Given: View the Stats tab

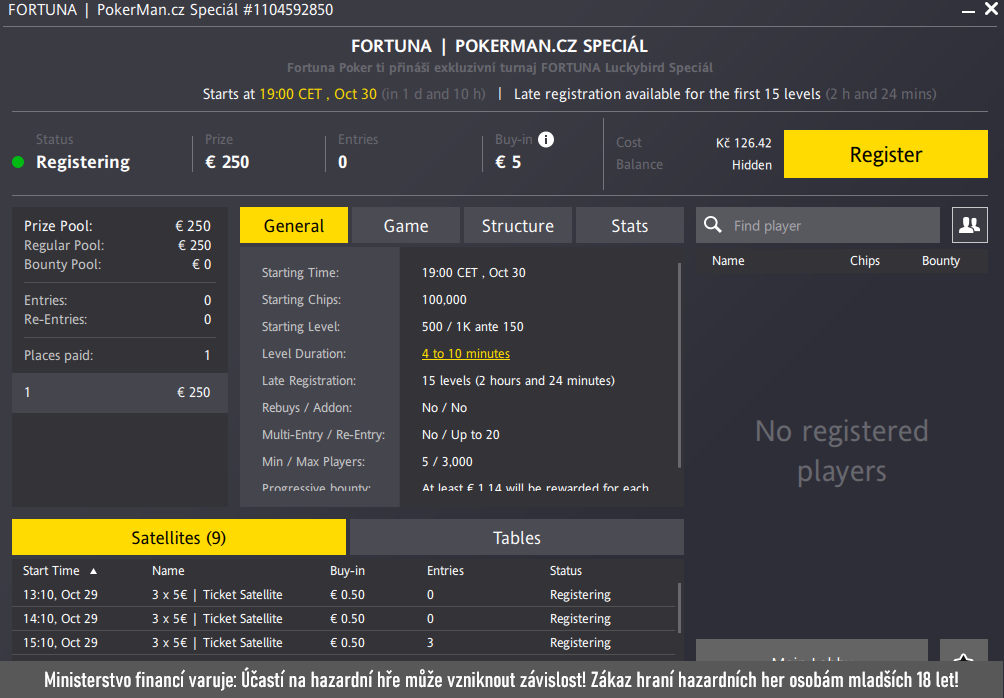Looking at the screenshot, I should [x=629, y=225].
